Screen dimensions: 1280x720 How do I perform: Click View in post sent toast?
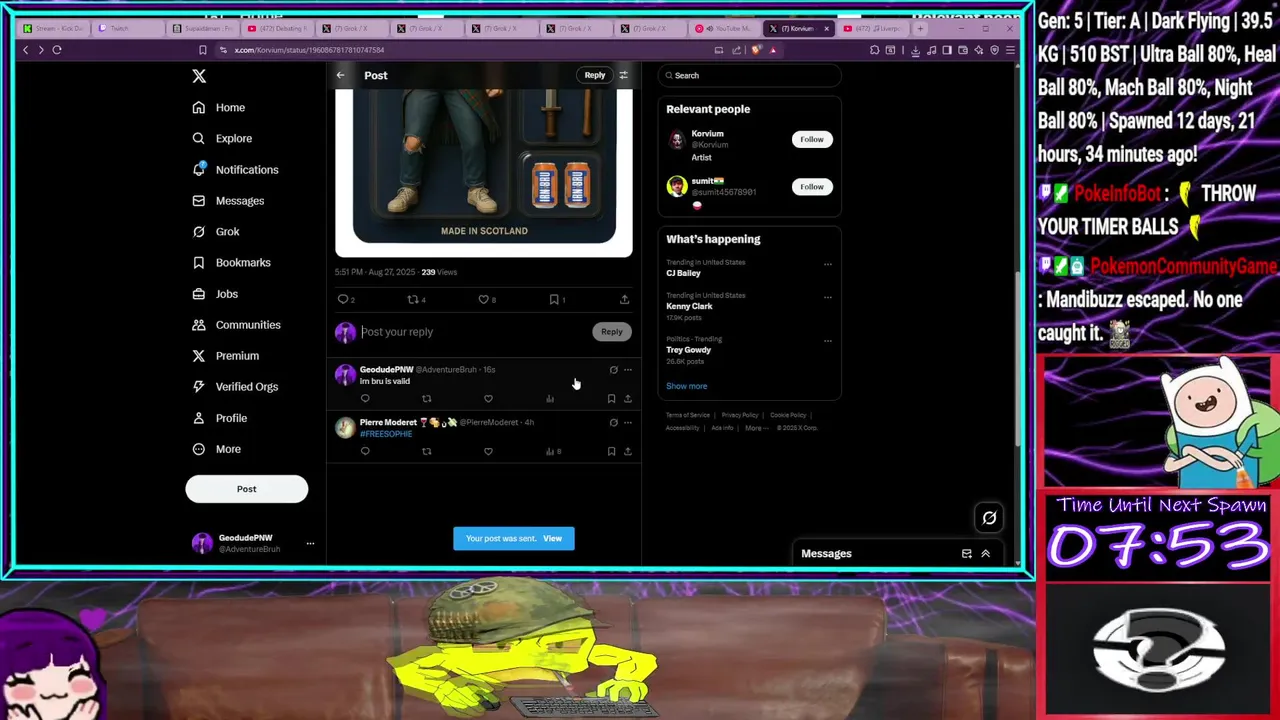[x=552, y=538]
